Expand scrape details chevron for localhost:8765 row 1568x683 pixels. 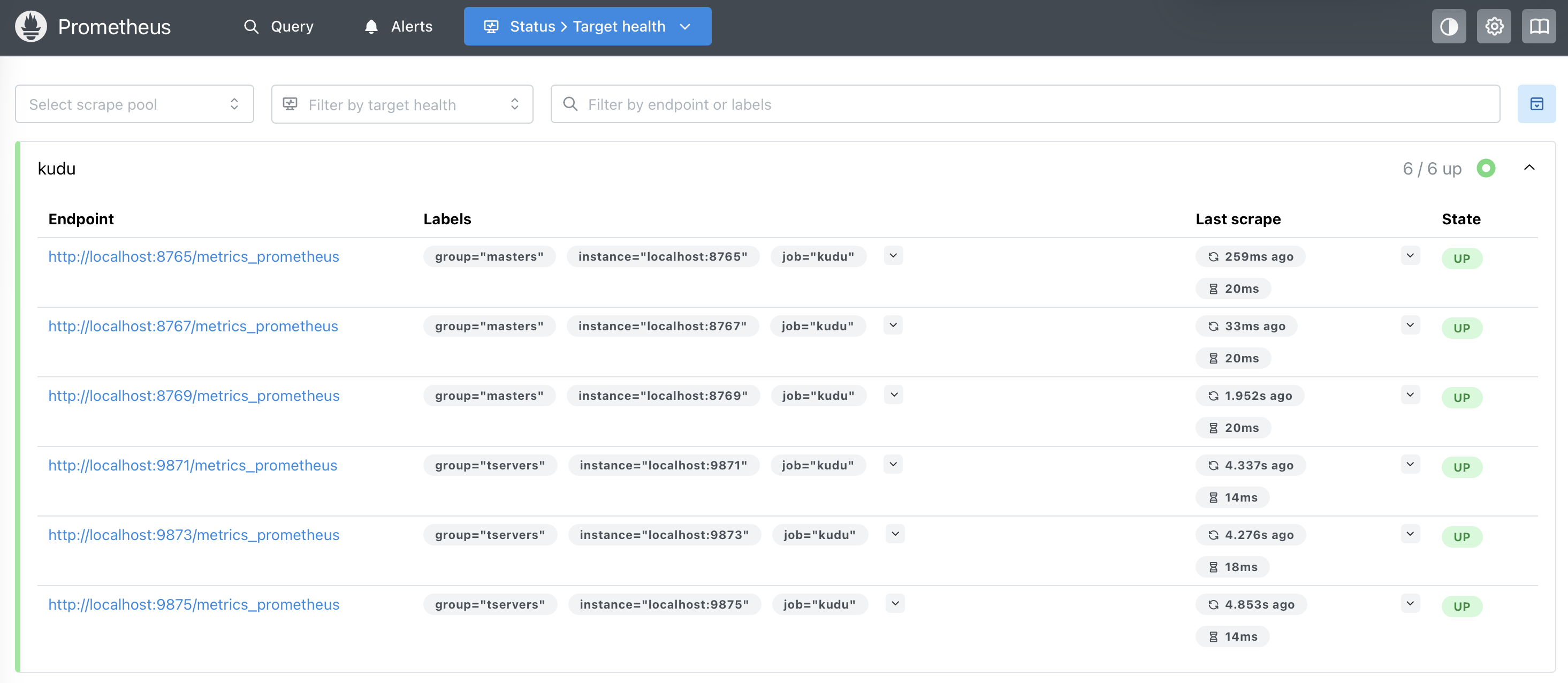tap(1410, 256)
